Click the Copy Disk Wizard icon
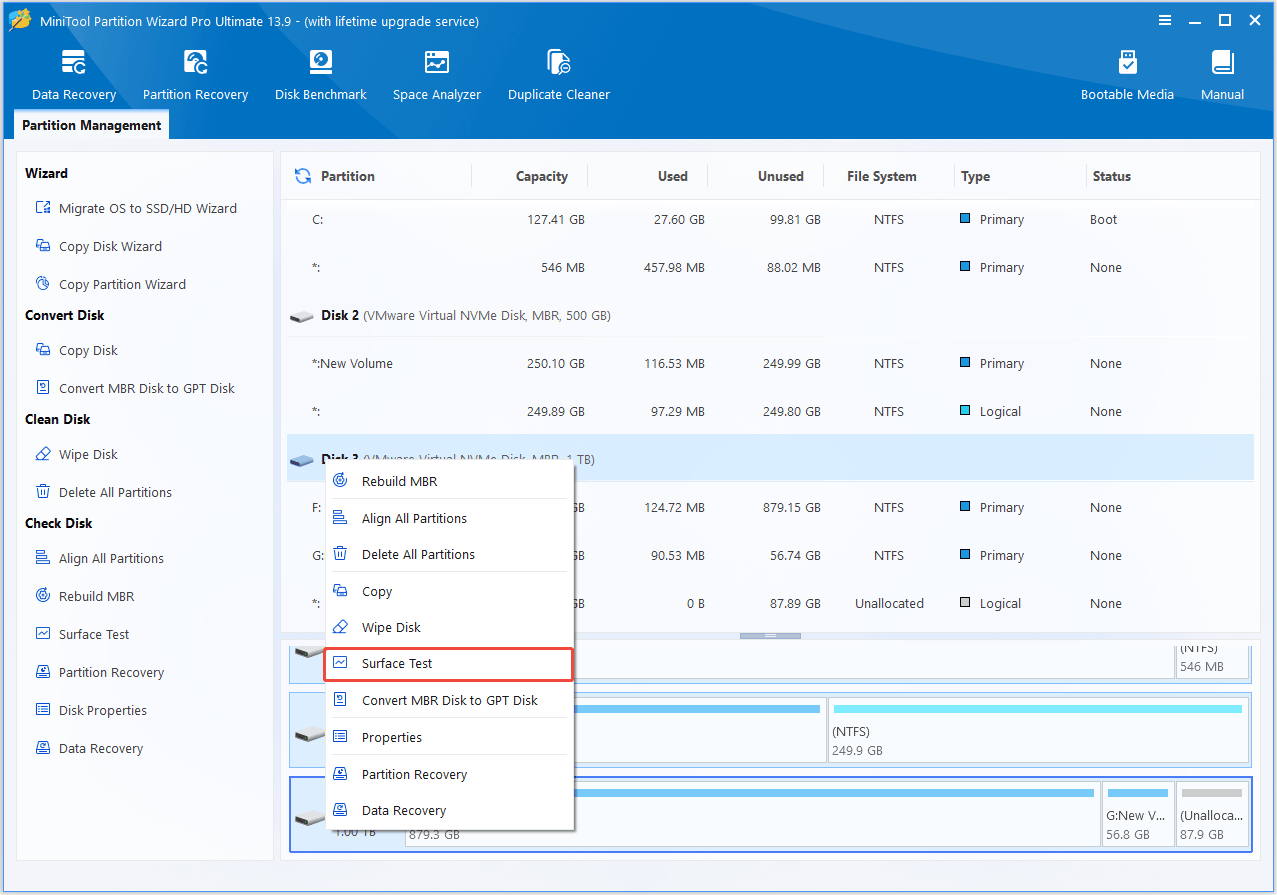 pos(43,246)
